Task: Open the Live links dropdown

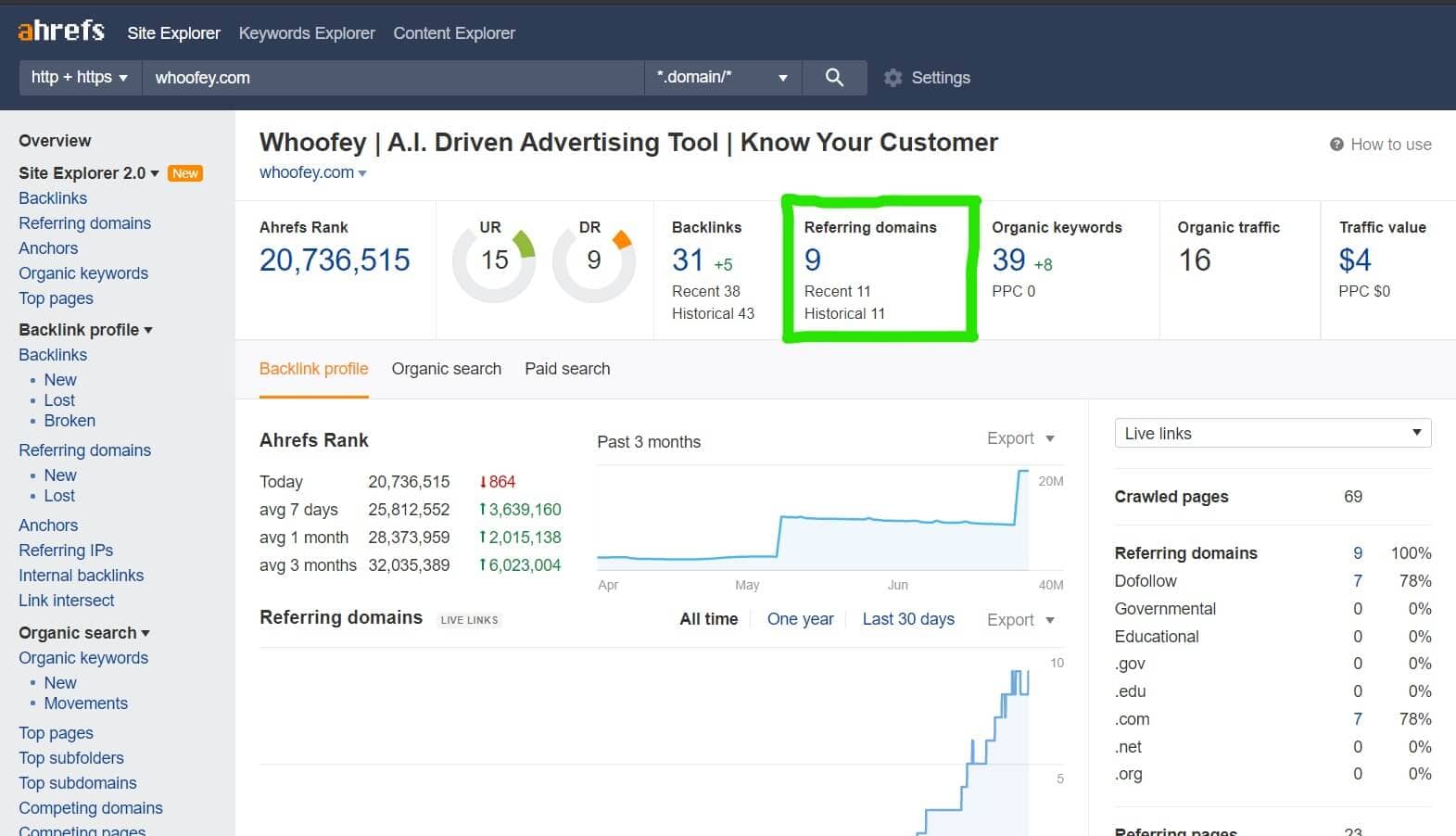Action: [x=1272, y=433]
